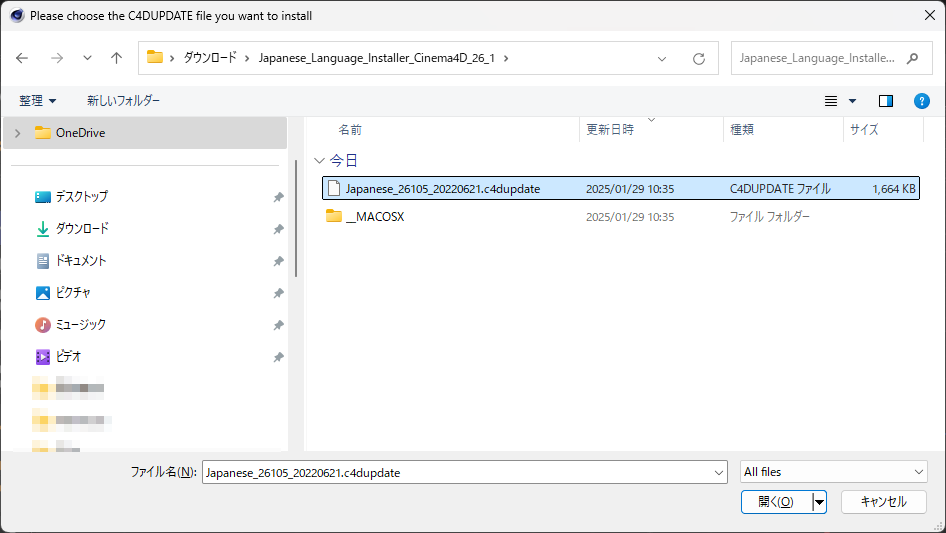Click the C4DUPDATE ファイル type cell
This screenshot has width=946, height=533.
[780, 188]
